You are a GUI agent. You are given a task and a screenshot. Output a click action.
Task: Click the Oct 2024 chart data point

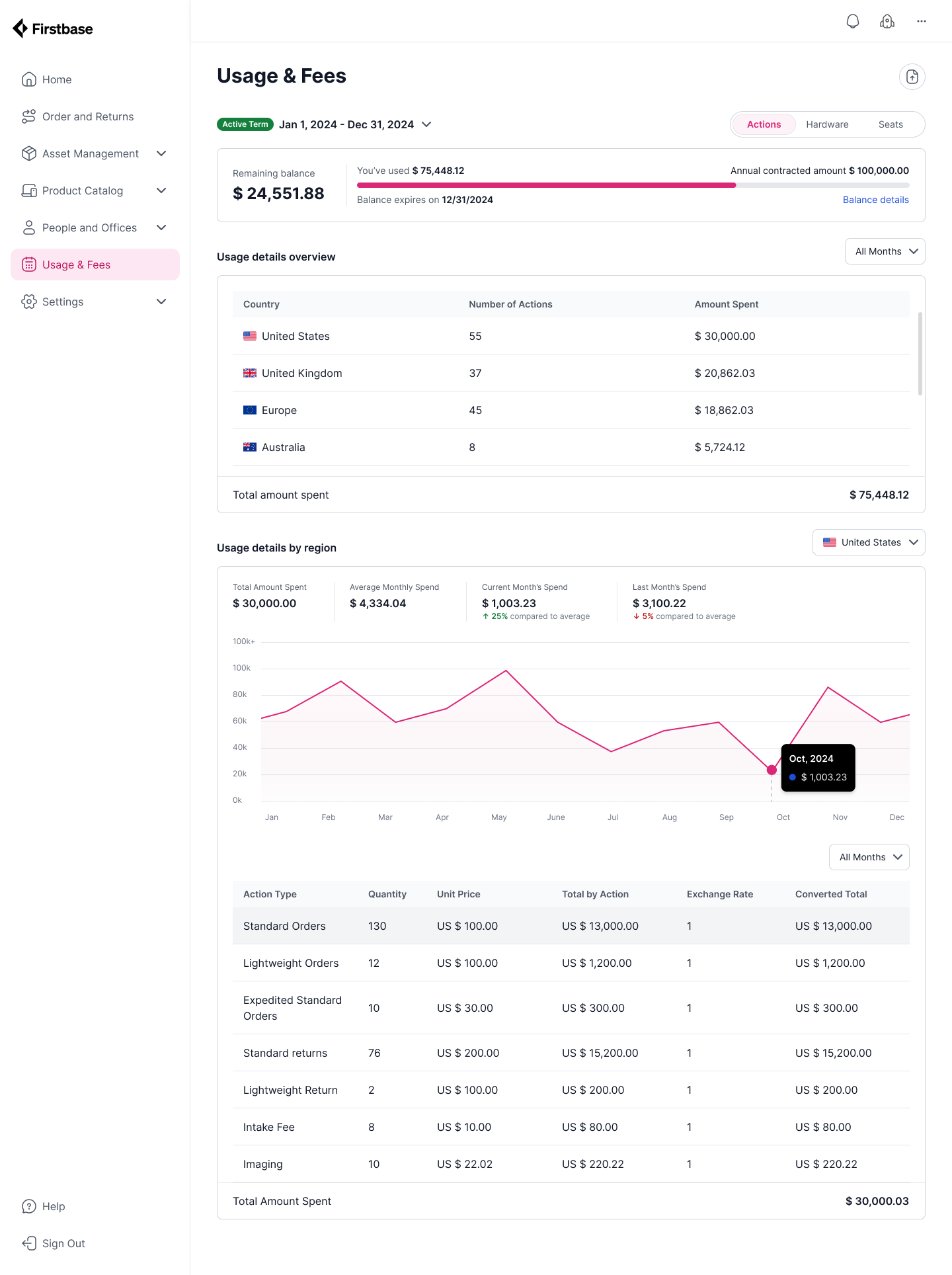point(772,770)
